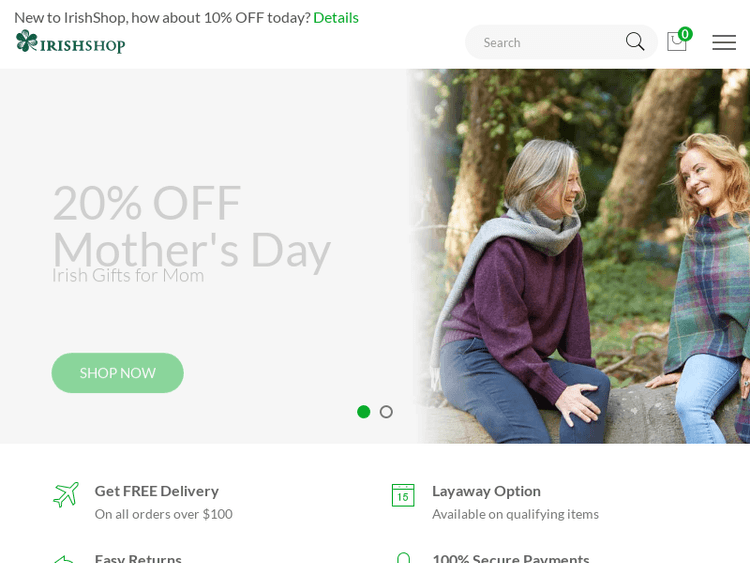The height and width of the screenshot is (563, 750).
Task: Click the Get FREE Delivery heading
Action: 157,490
